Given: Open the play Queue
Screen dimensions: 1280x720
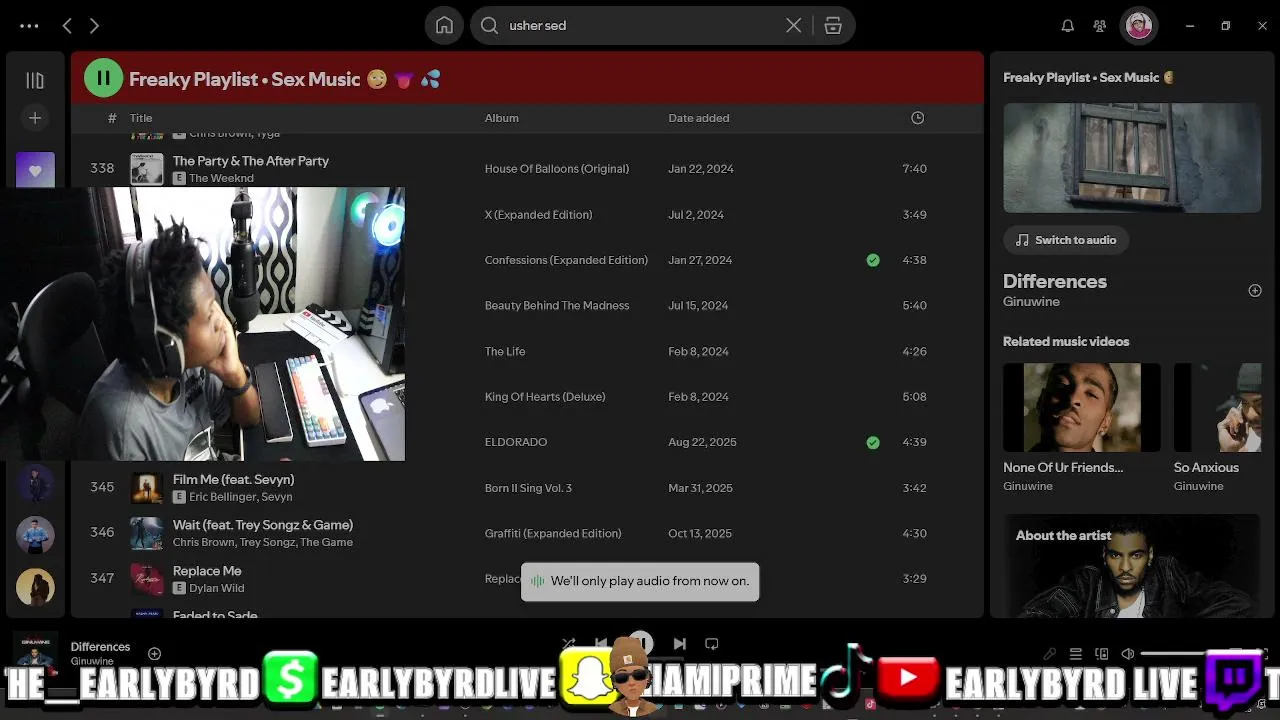Looking at the screenshot, I should (x=1076, y=654).
